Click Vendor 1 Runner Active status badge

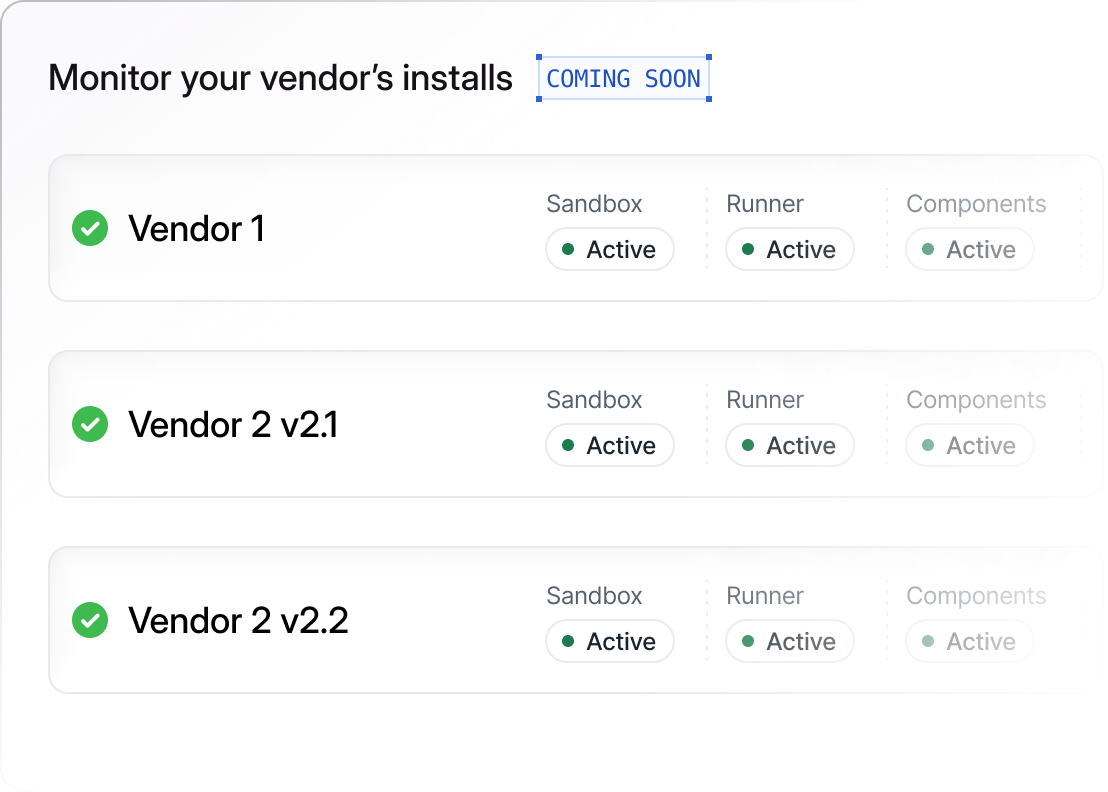[x=790, y=250]
